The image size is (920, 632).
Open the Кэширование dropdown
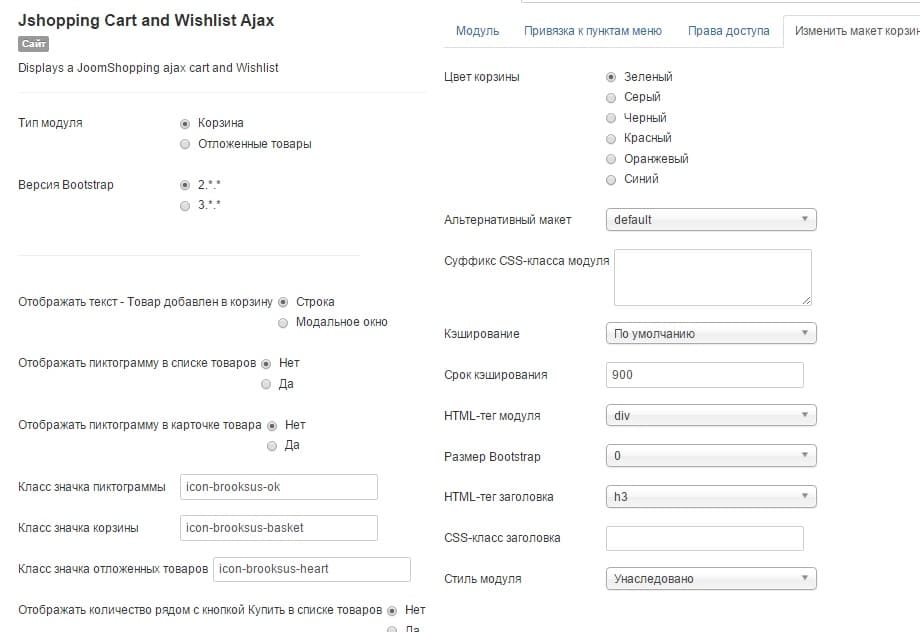pos(711,333)
